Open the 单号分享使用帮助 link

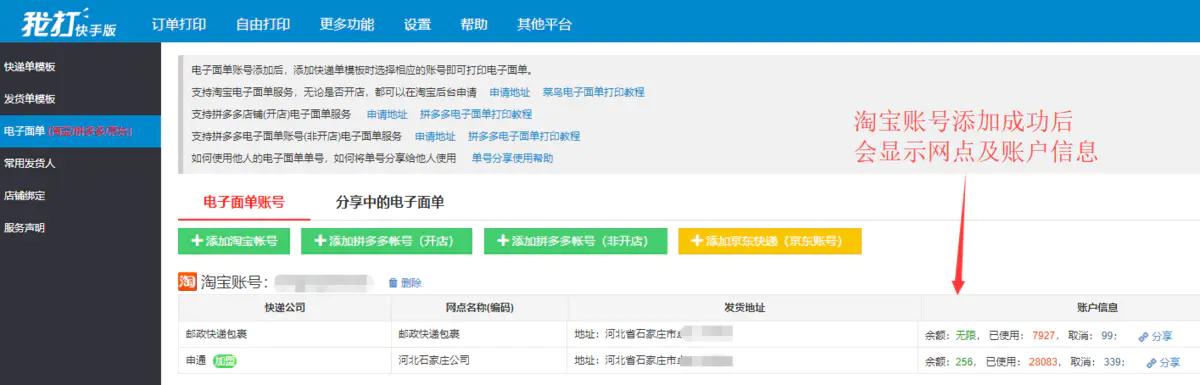click(512, 158)
